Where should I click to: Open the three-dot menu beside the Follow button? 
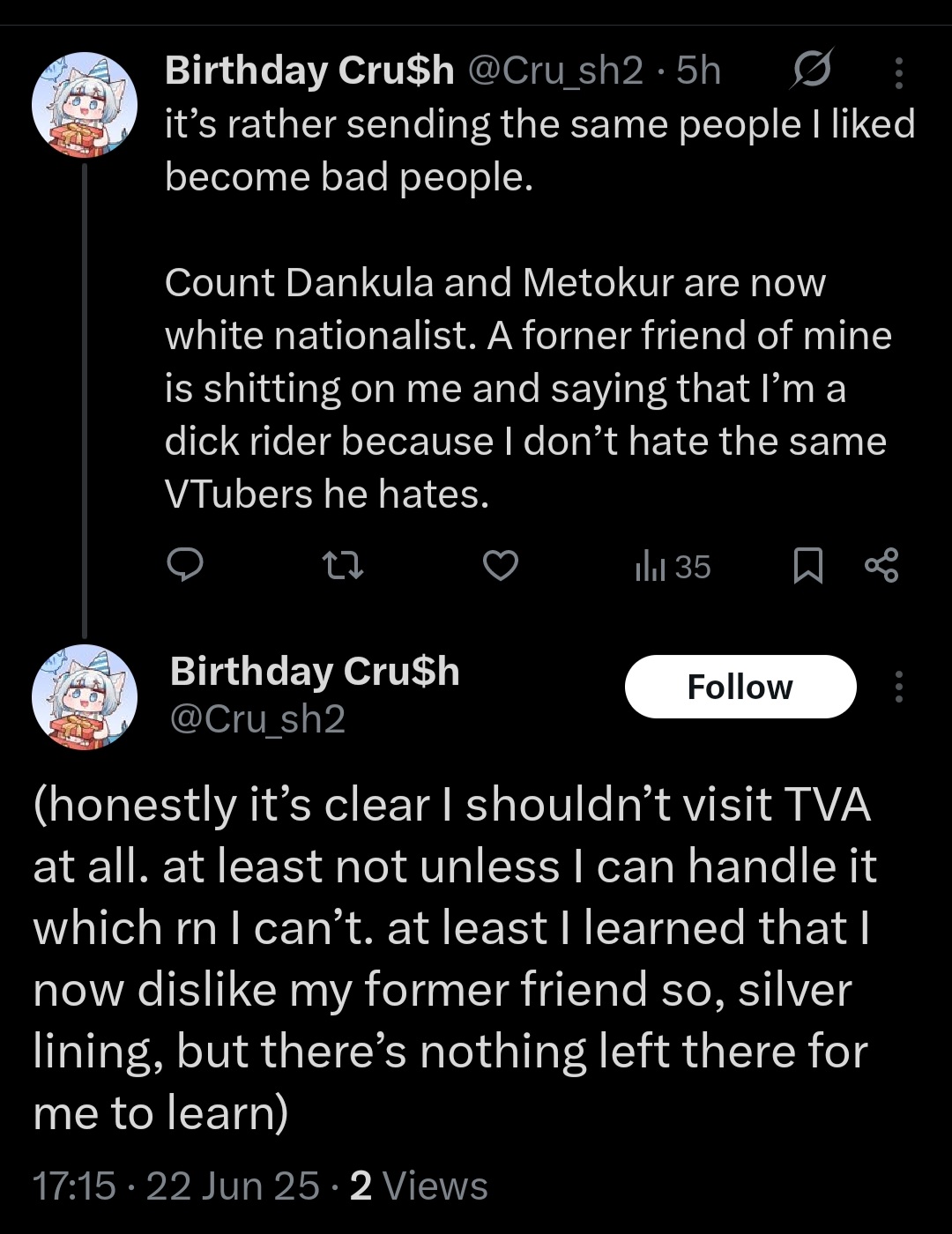point(898,687)
